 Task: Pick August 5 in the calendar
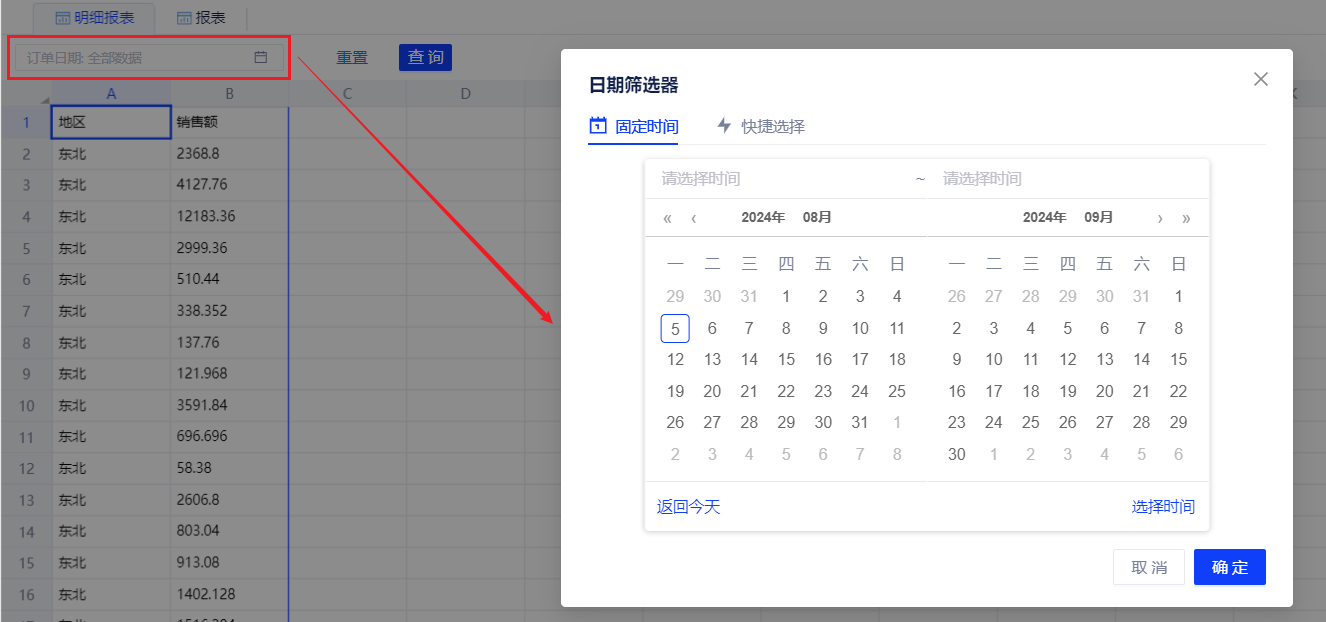tap(675, 328)
